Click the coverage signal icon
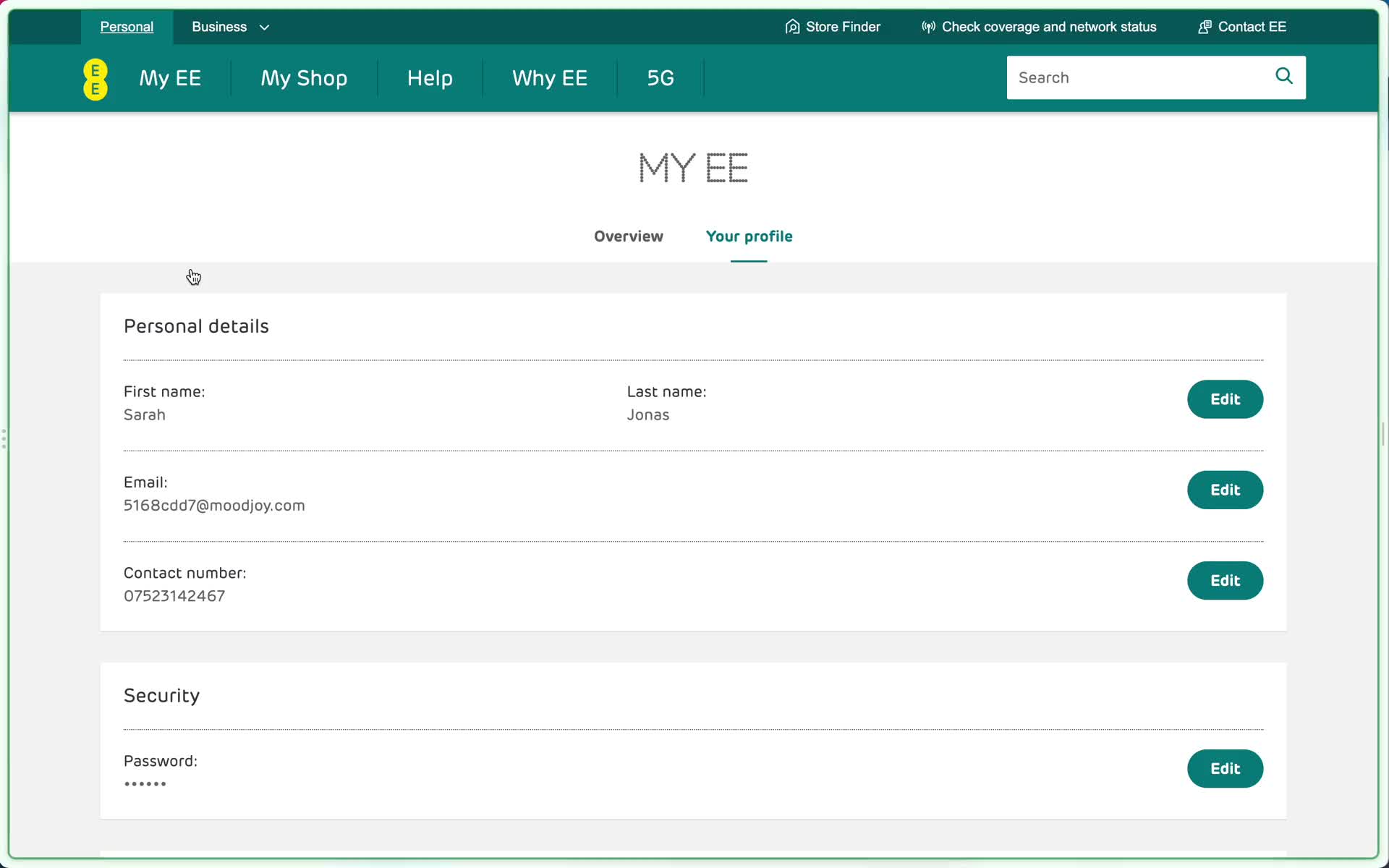This screenshot has width=1389, height=868. (928, 27)
